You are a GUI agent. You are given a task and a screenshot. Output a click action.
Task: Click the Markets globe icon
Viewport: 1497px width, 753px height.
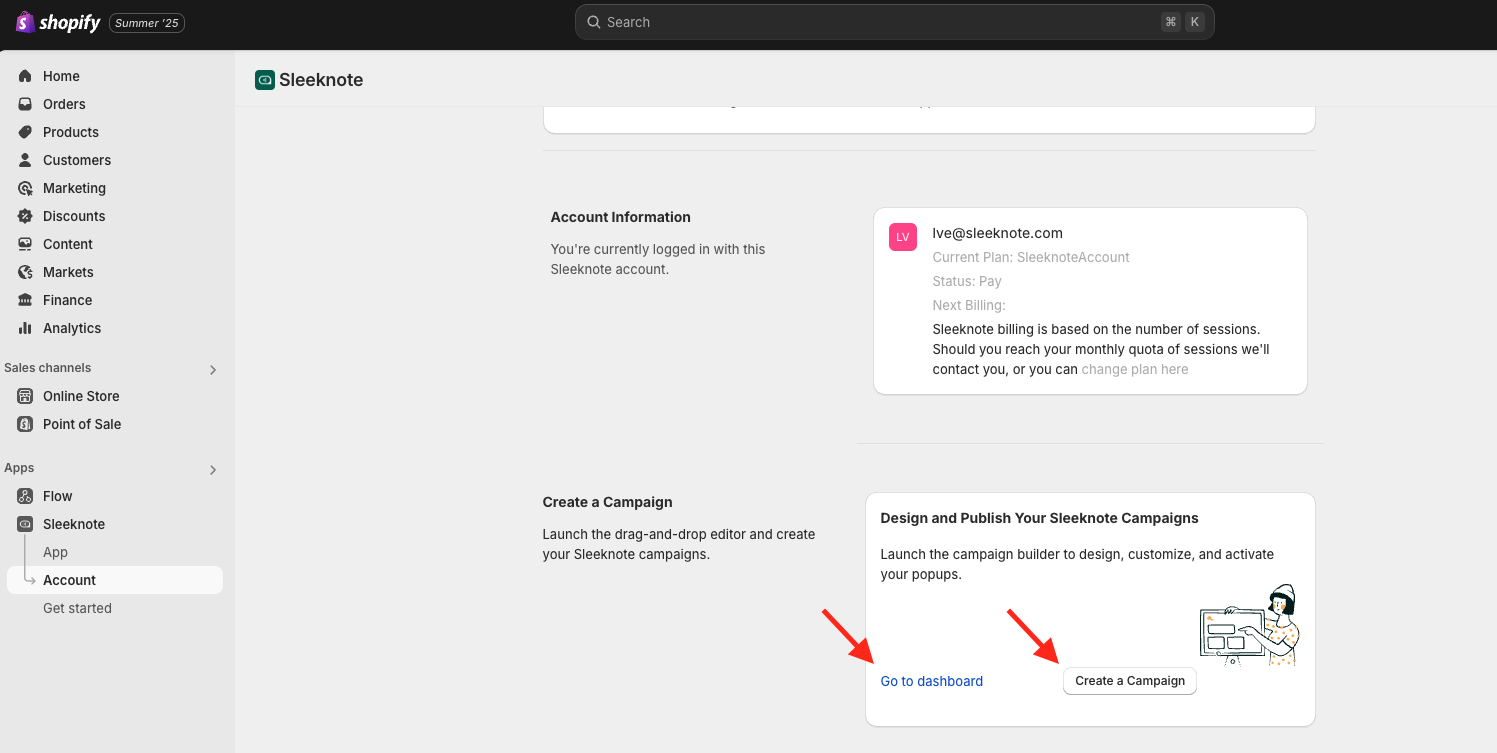[x=25, y=272]
